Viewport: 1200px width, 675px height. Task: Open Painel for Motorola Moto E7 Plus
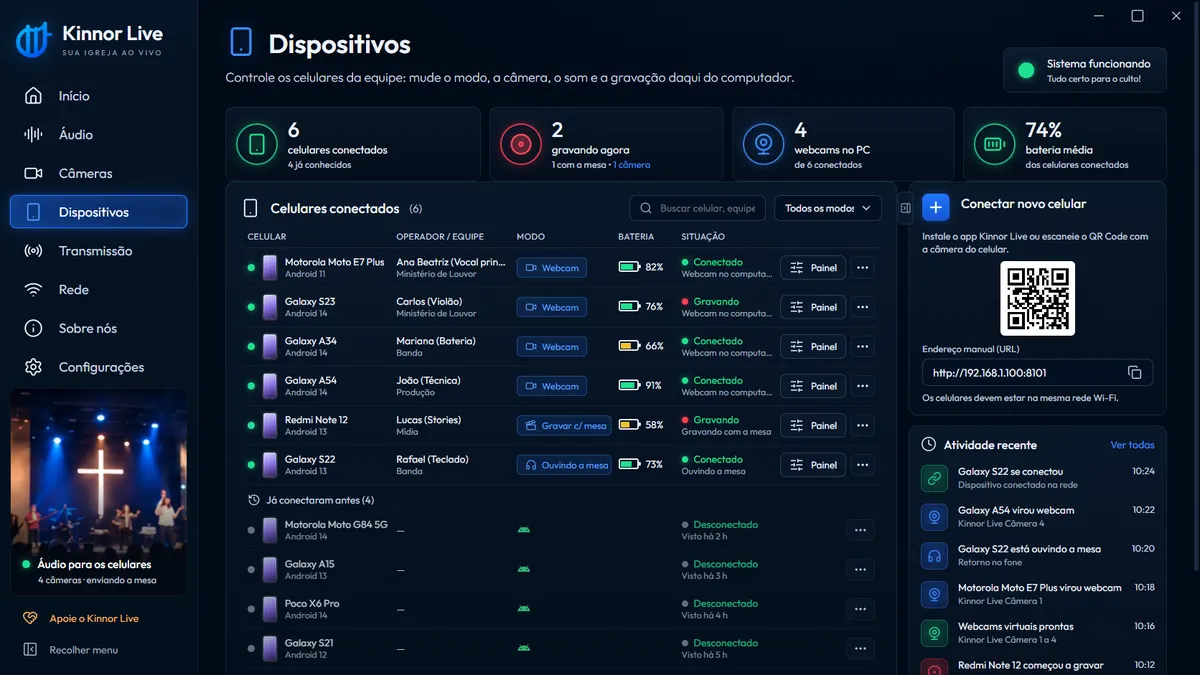click(x=813, y=268)
